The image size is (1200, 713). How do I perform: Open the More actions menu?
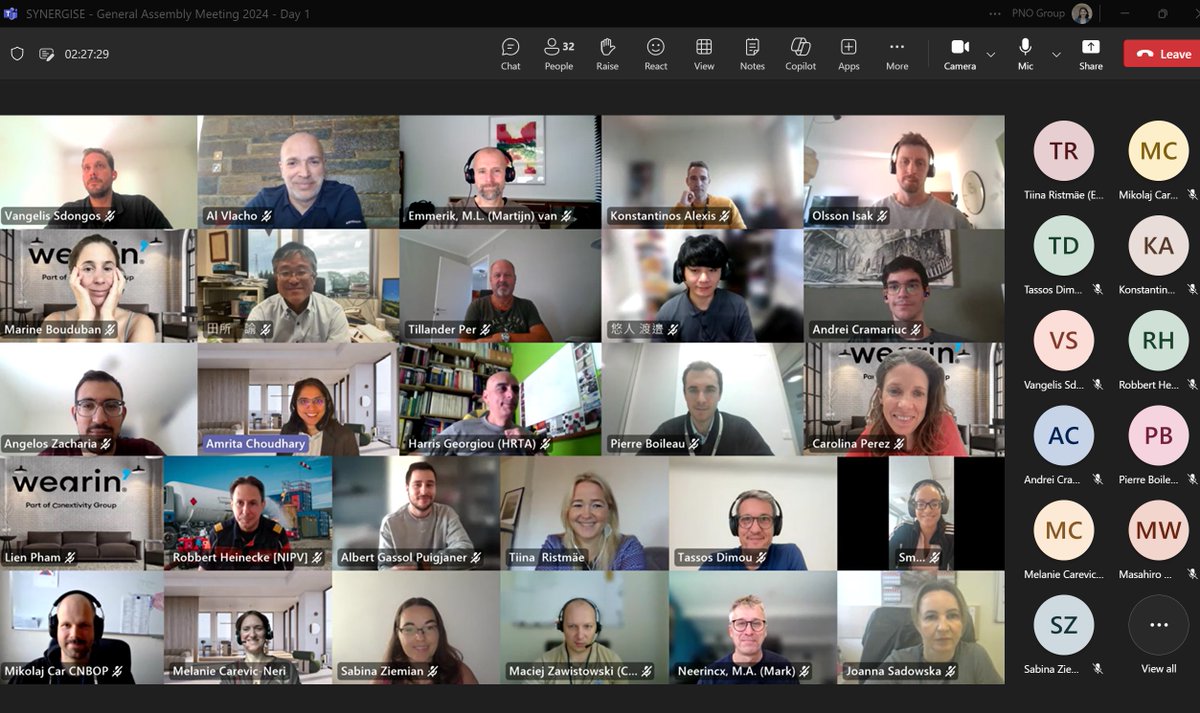[x=896, y=53]
